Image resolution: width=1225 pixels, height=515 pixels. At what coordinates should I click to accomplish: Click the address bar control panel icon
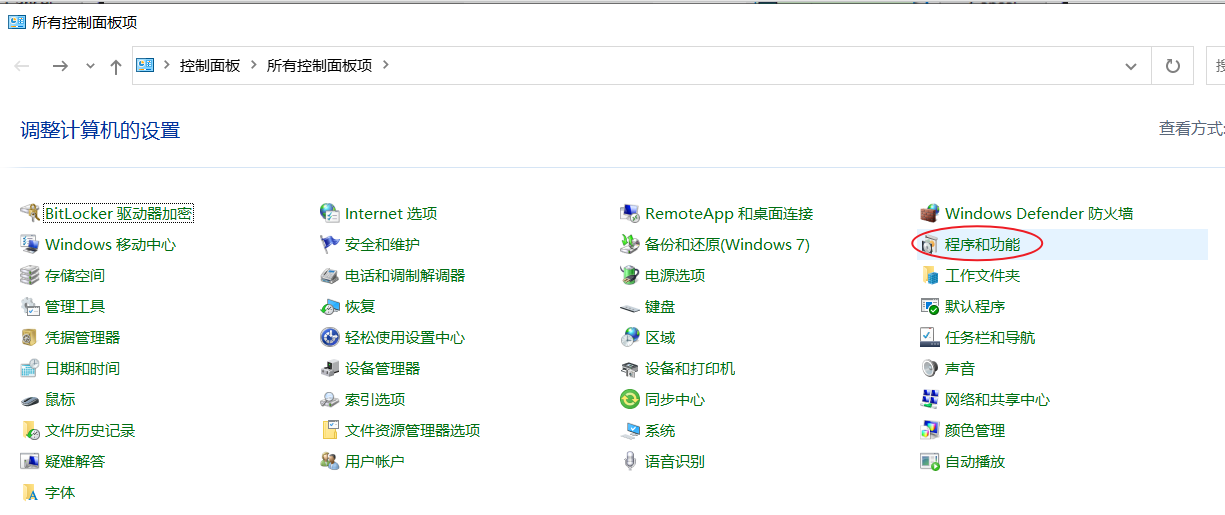pos(145,65)
